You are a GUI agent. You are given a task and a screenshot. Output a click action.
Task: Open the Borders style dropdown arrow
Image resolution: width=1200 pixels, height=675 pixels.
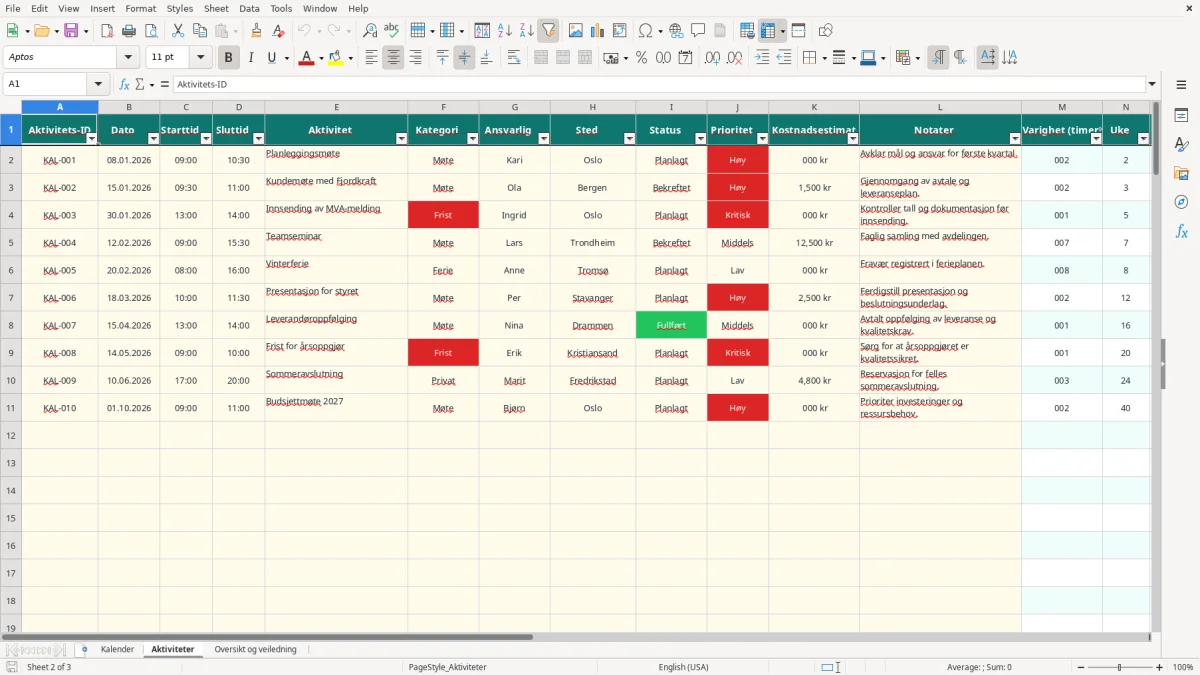coord(825,58)
